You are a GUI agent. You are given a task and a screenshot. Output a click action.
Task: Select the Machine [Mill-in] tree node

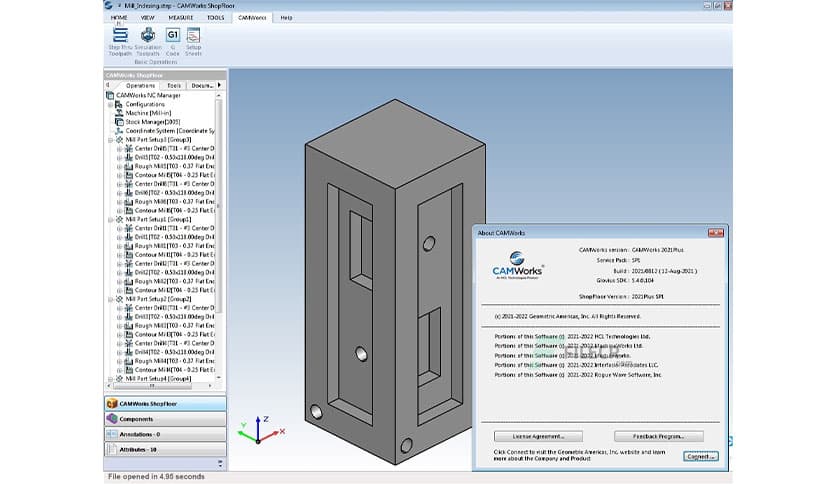tap(150, 113)
